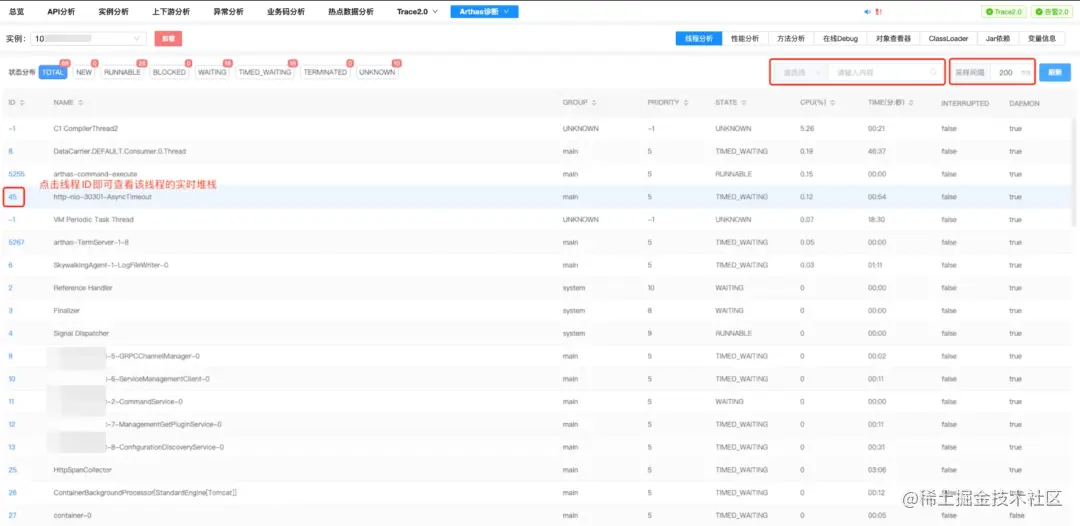Open the 业务码分析 tab
This screenshot has width=1080, height=526.
(286, 12)
